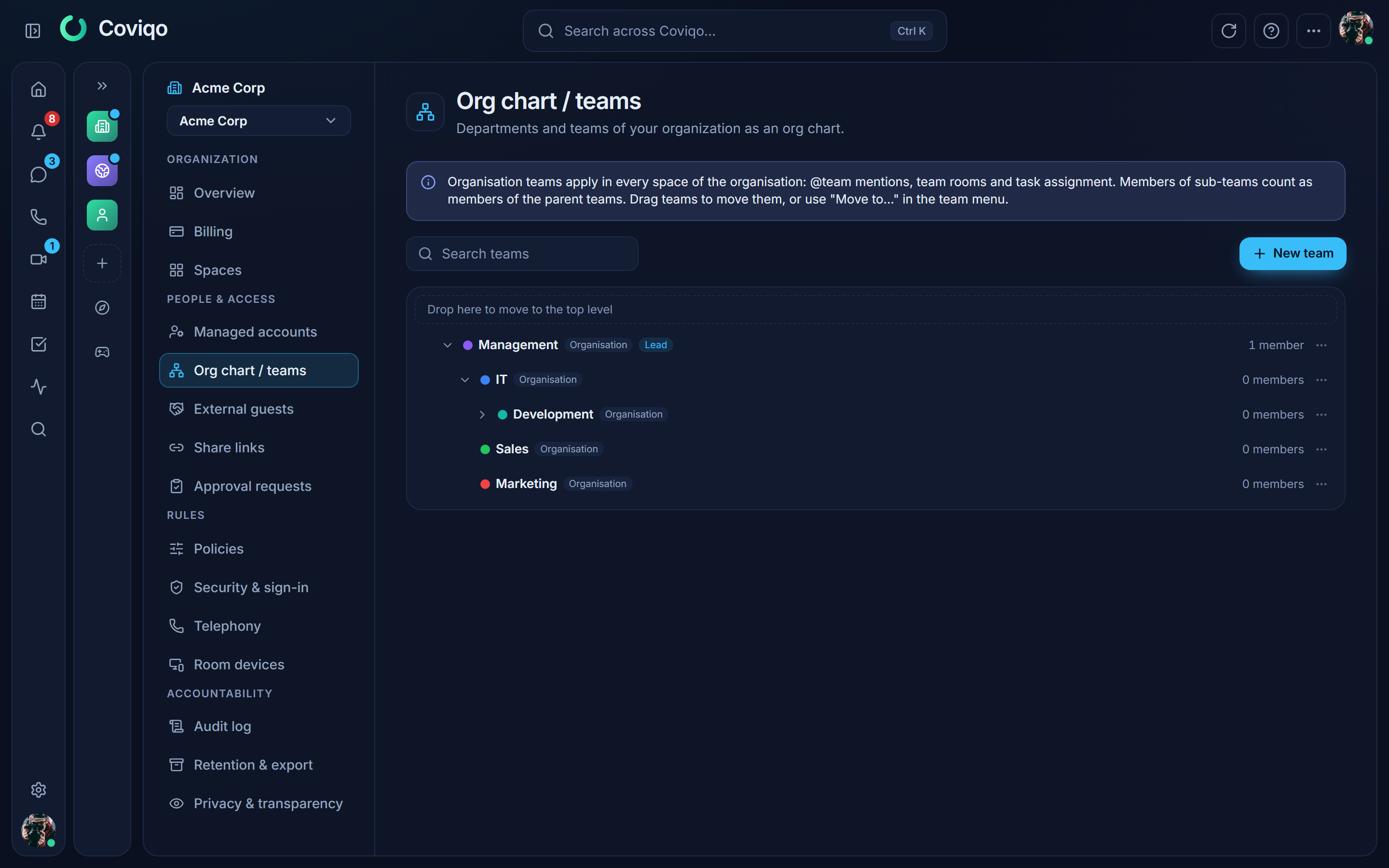The width and height of the screenshot is (1389, 868).
Task: Open Marketing row options menu
Action: [1321, 484]
